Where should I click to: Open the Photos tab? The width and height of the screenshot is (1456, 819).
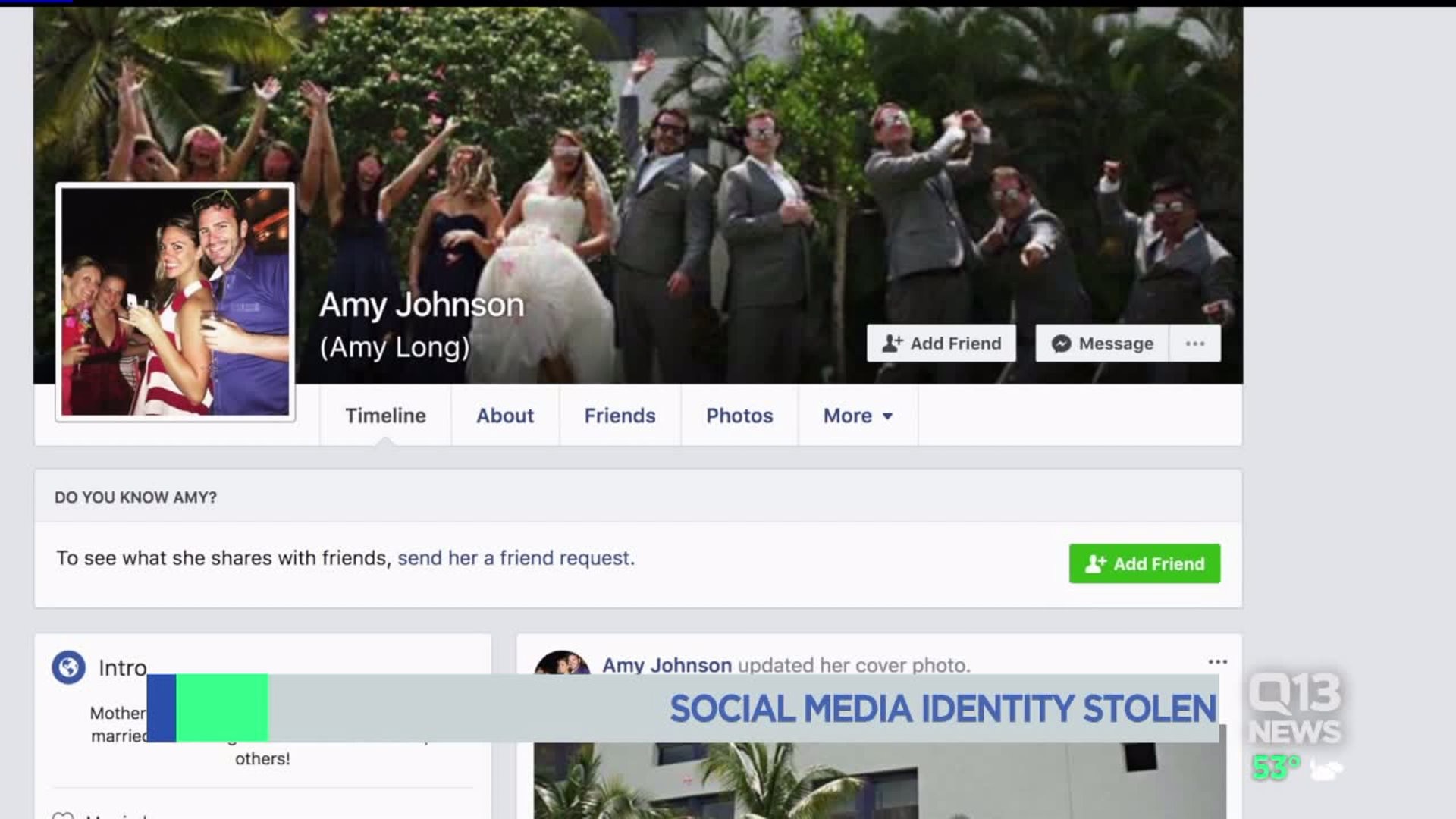(739, 416)
